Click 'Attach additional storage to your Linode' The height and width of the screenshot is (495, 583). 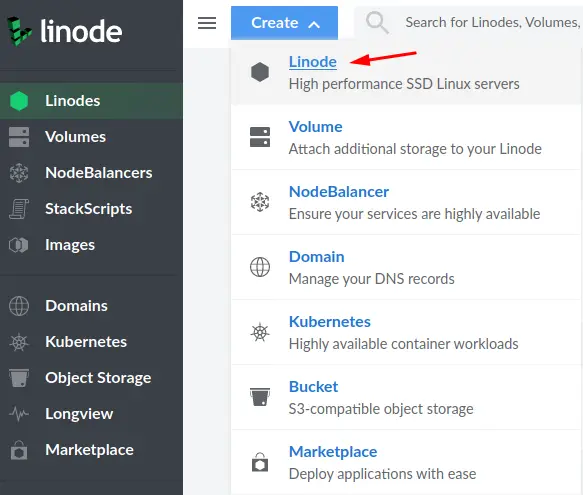pos(415,149)
